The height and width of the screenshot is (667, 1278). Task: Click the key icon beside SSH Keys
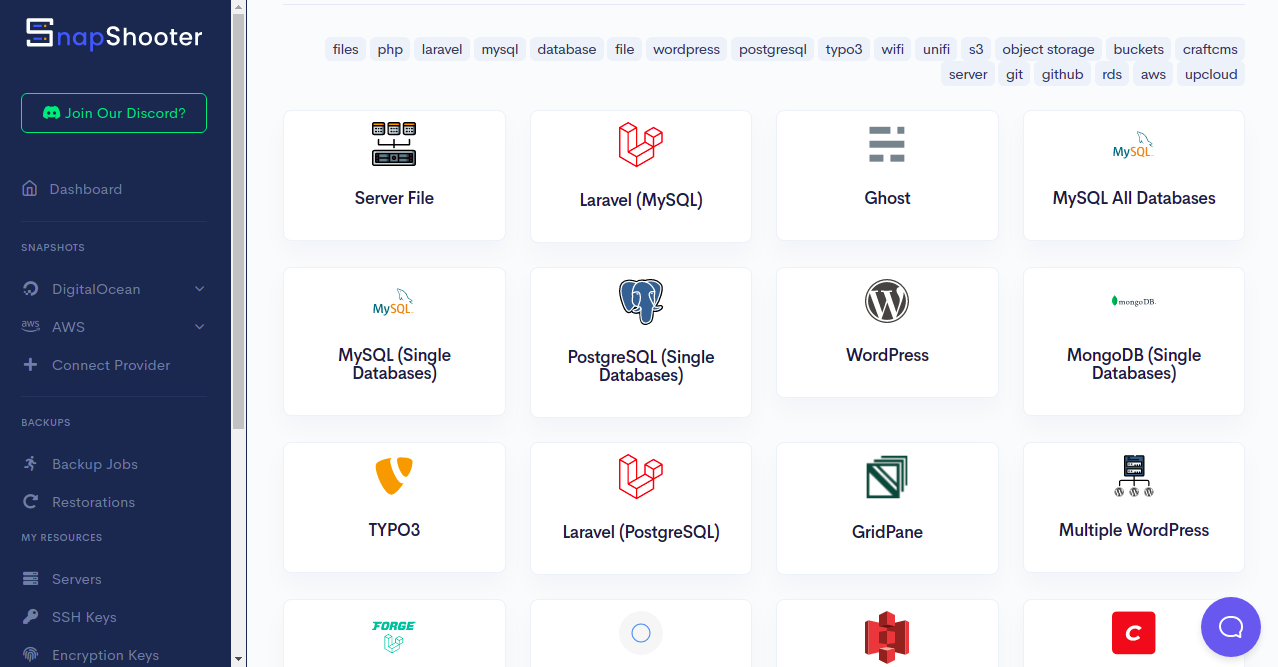pyautogui.click(x=31, y=617)
